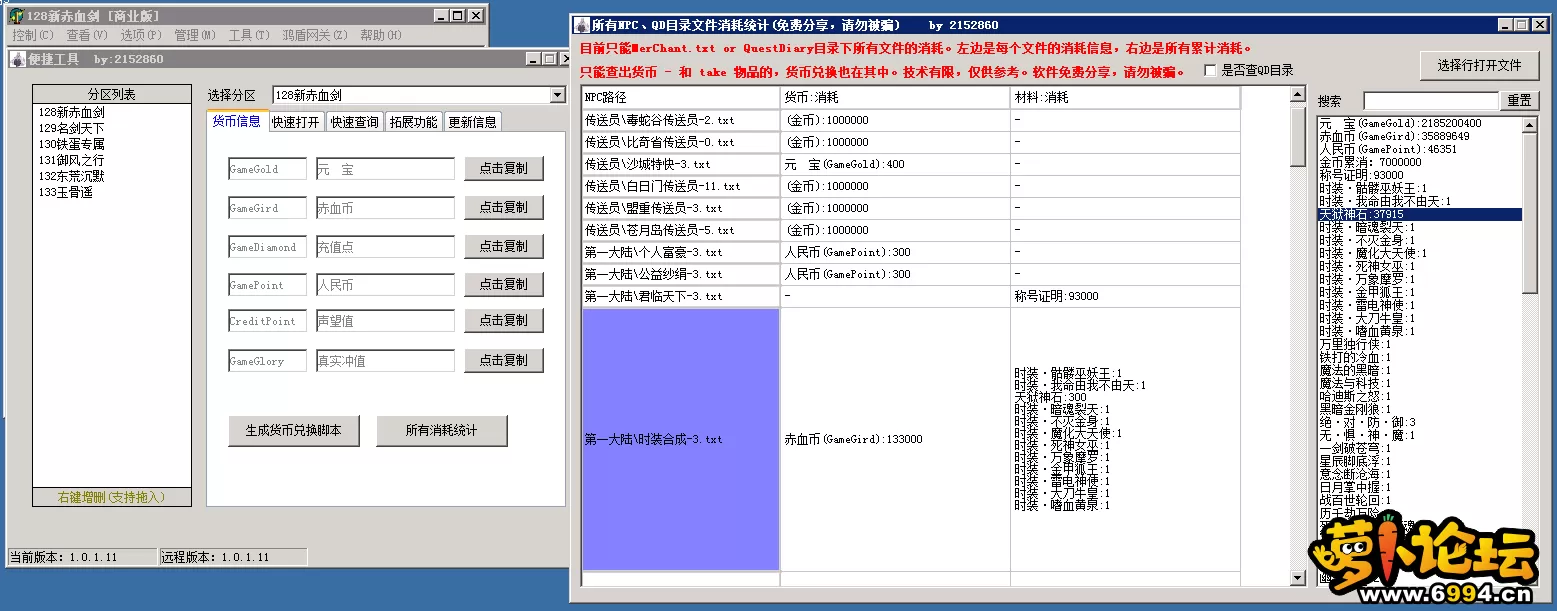
Task: Click the cumulative list vertical scrollbar thumb
Action: click(x=1529, y=213)
